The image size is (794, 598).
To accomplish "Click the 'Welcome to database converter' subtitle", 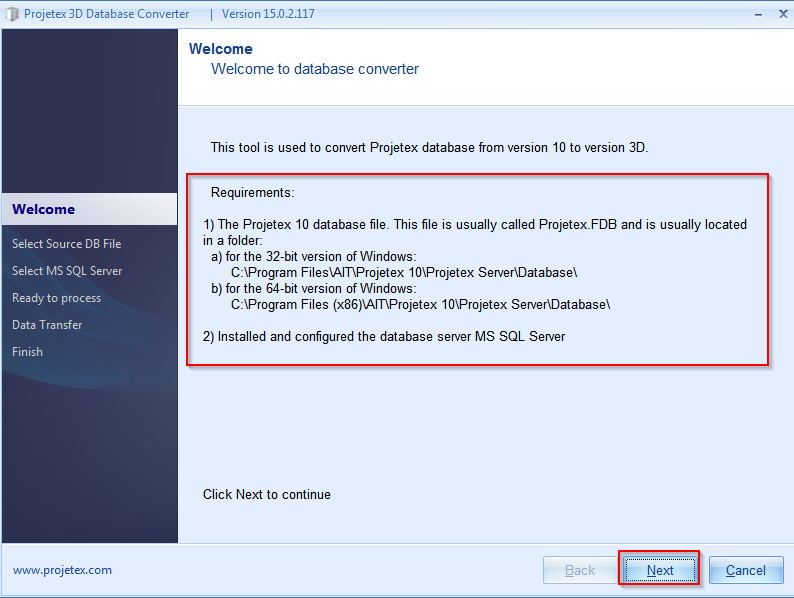I will click(315, 69).
